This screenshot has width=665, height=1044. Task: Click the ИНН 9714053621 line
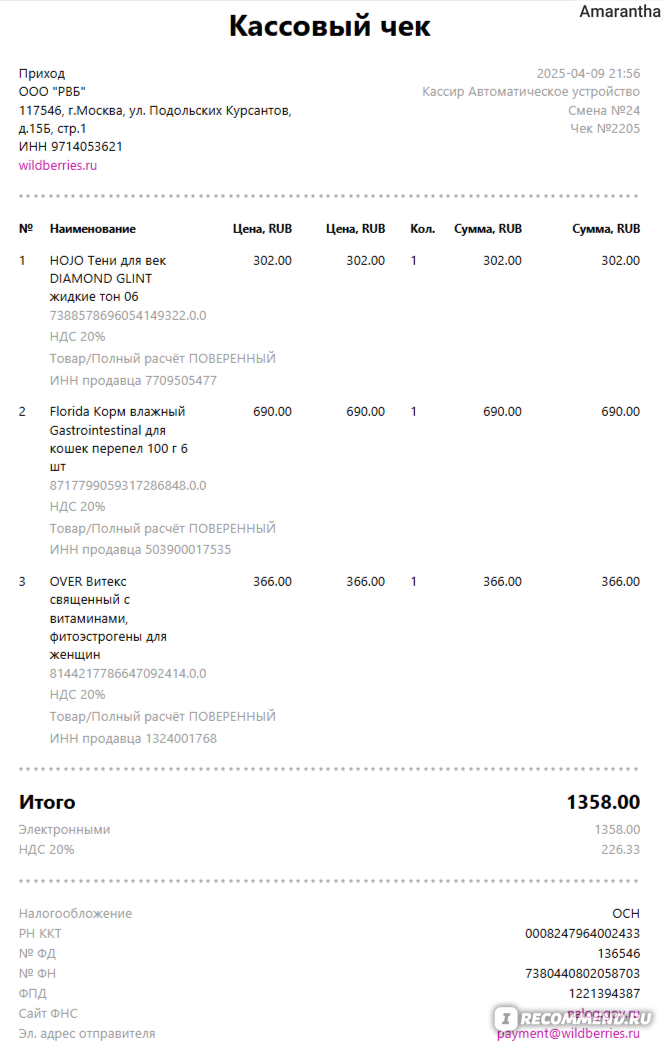point(71,146)
